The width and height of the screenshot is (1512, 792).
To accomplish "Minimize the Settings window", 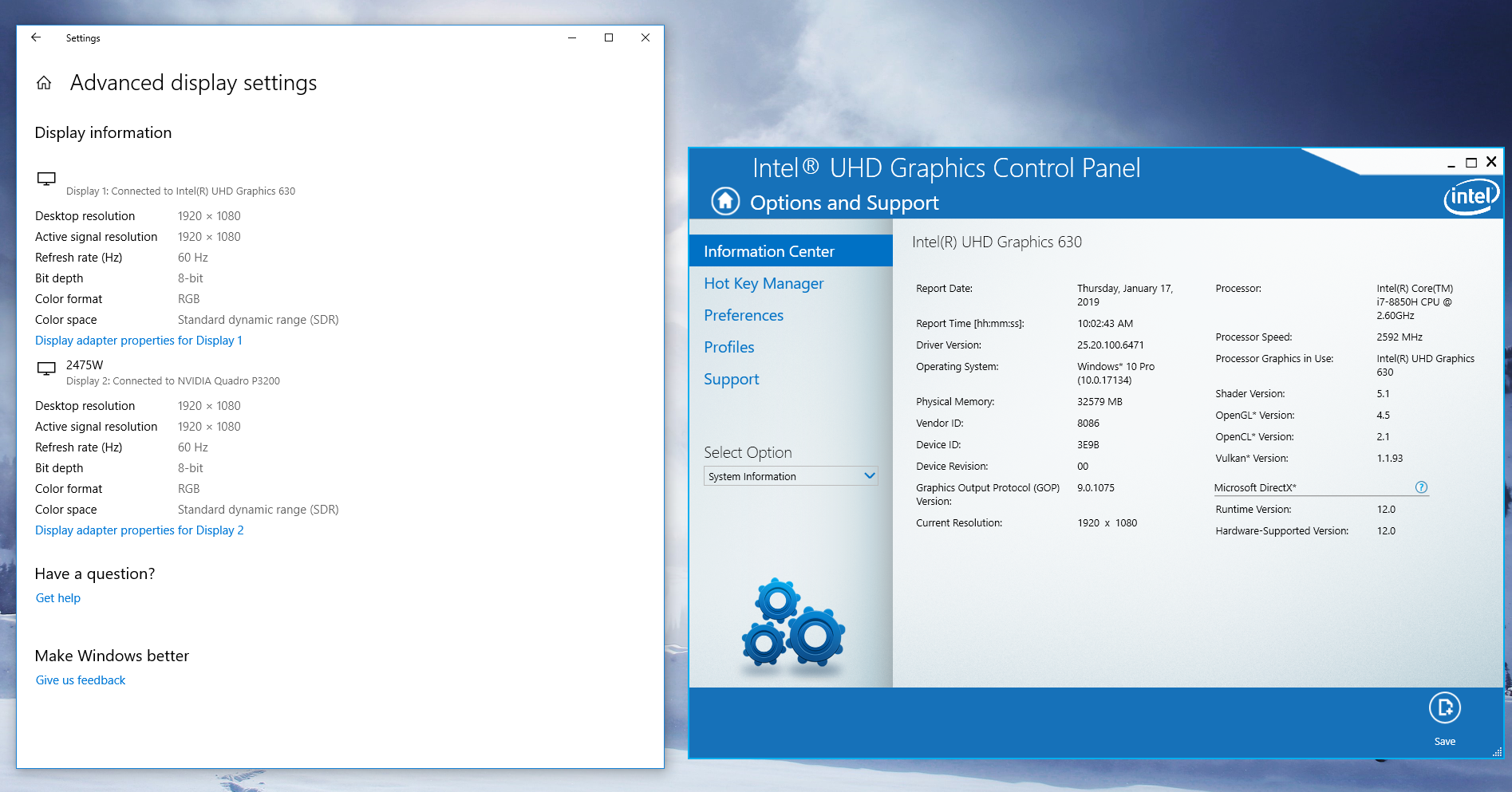I will point(572,37).
